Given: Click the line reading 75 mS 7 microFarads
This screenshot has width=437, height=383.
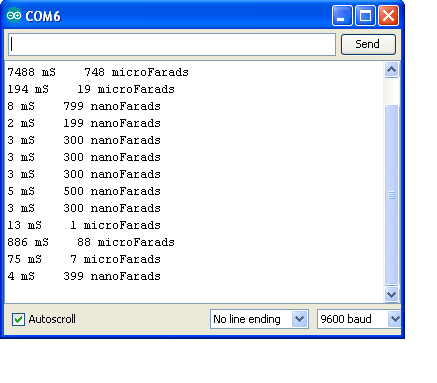Looking at the screenshot, I should click(84, 259).
